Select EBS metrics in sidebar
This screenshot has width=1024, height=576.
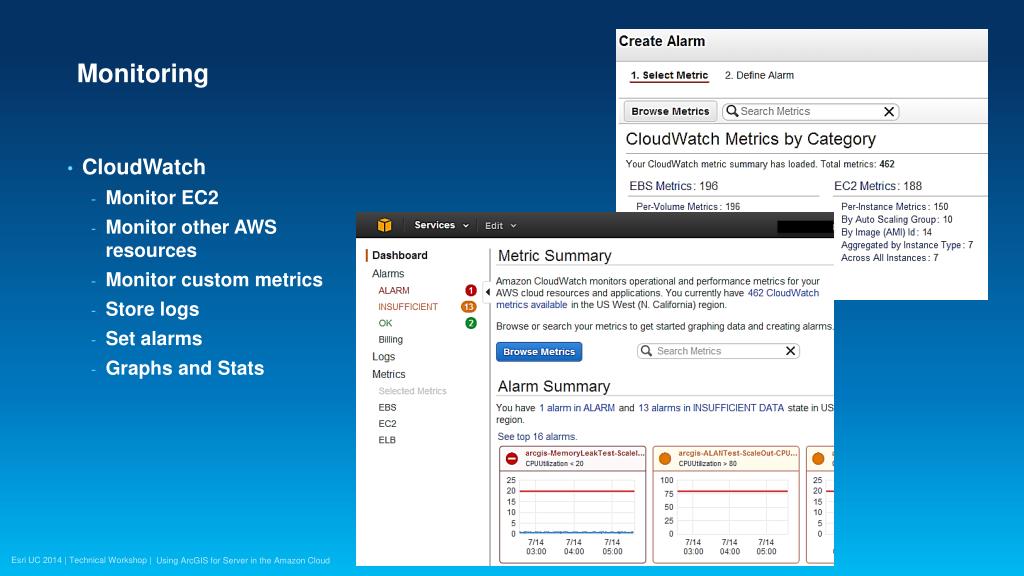pos(387,408)
